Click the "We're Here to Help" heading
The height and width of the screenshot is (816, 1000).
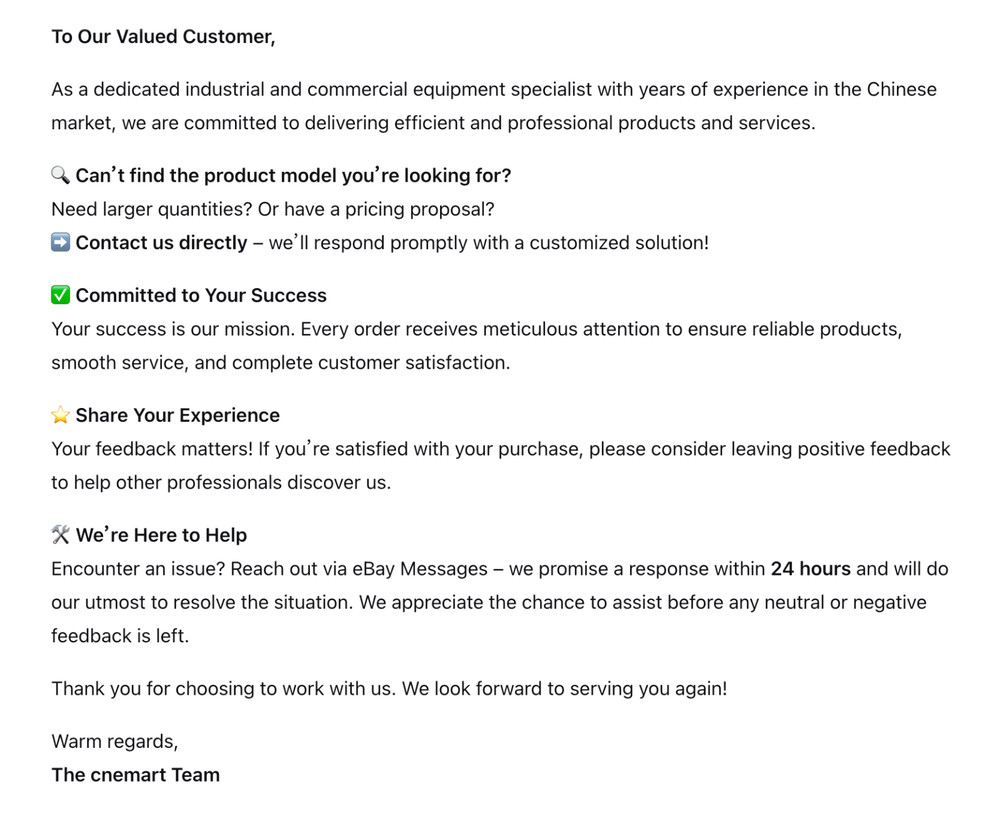point(161,536)
